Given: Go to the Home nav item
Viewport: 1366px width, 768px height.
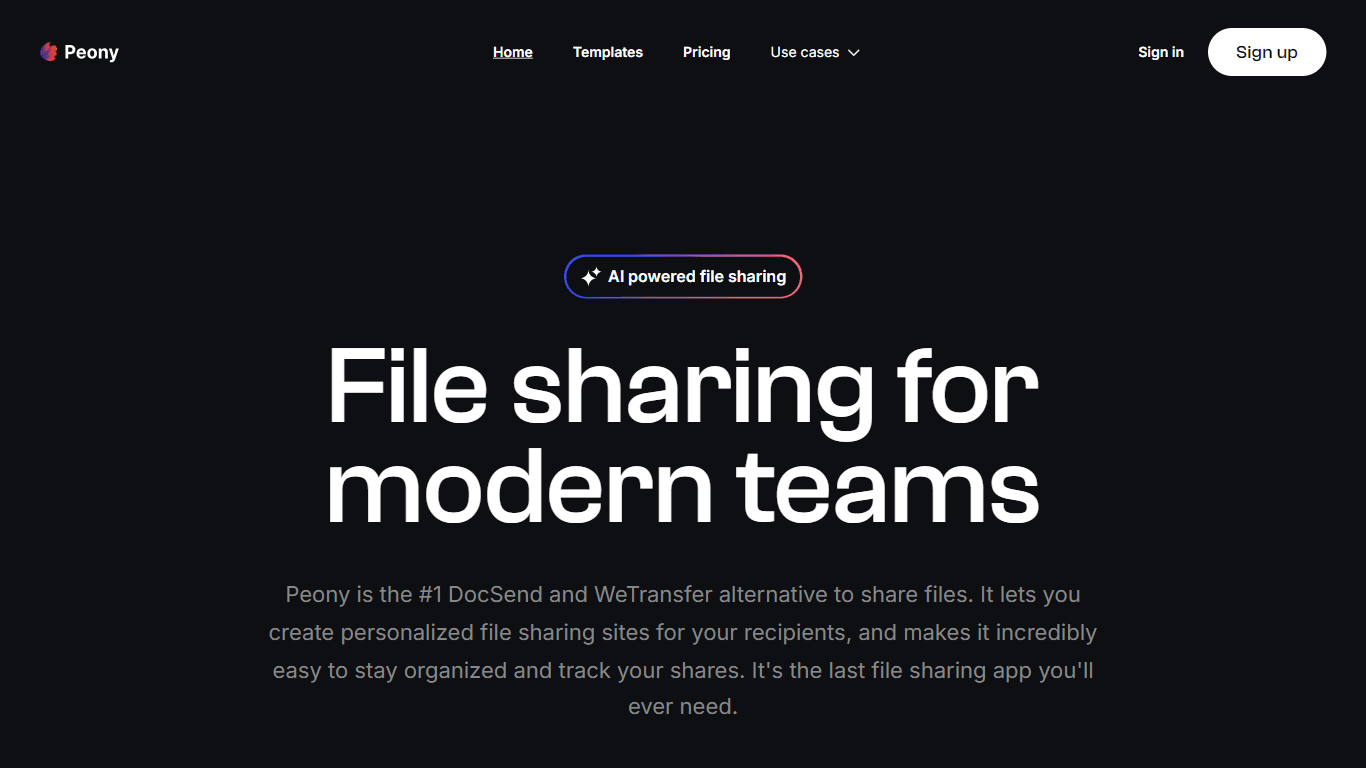Looking at the screenshot, I should coord(513,52).
